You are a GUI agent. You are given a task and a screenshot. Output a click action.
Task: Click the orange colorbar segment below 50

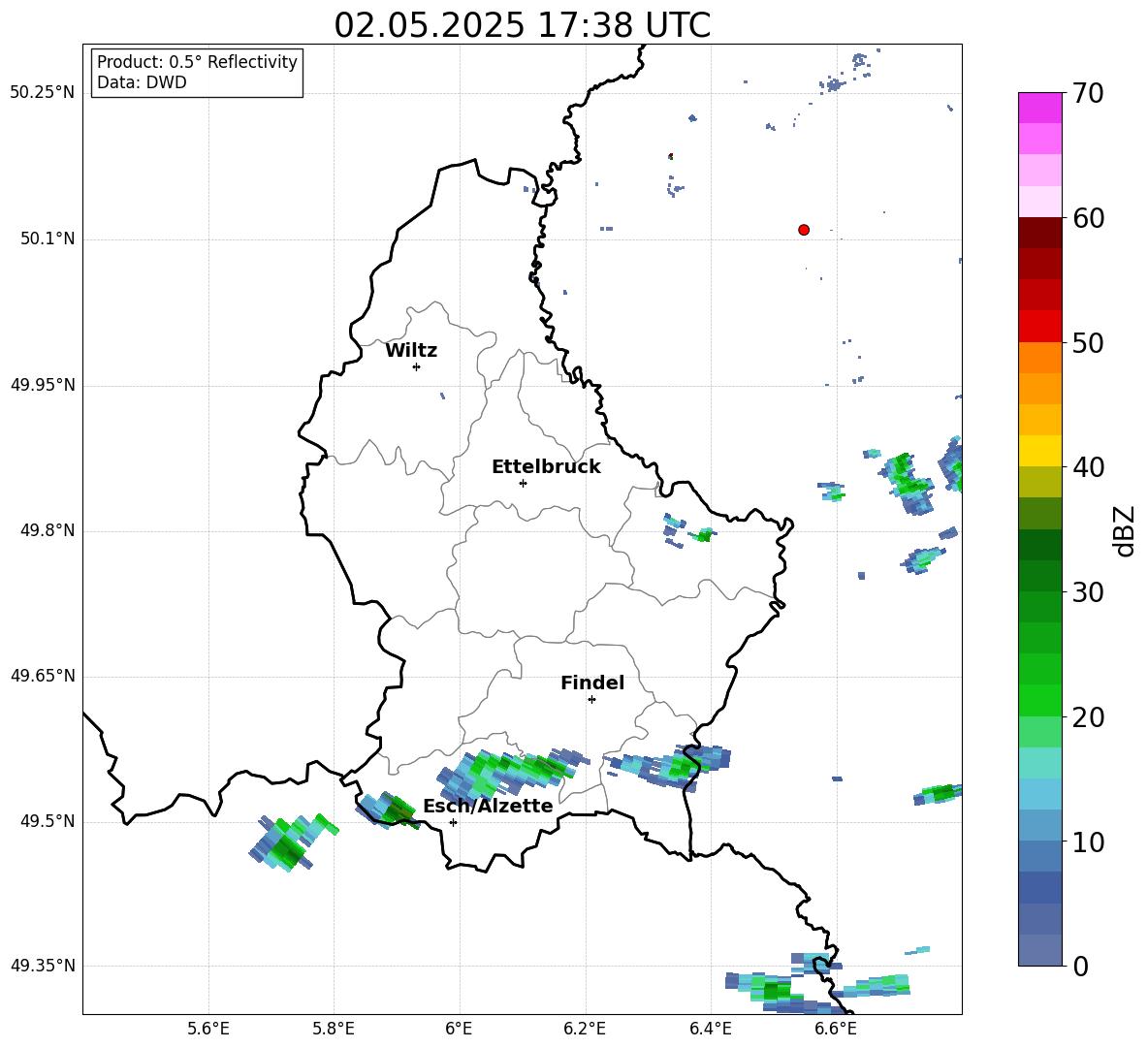tap(1039, 359)
